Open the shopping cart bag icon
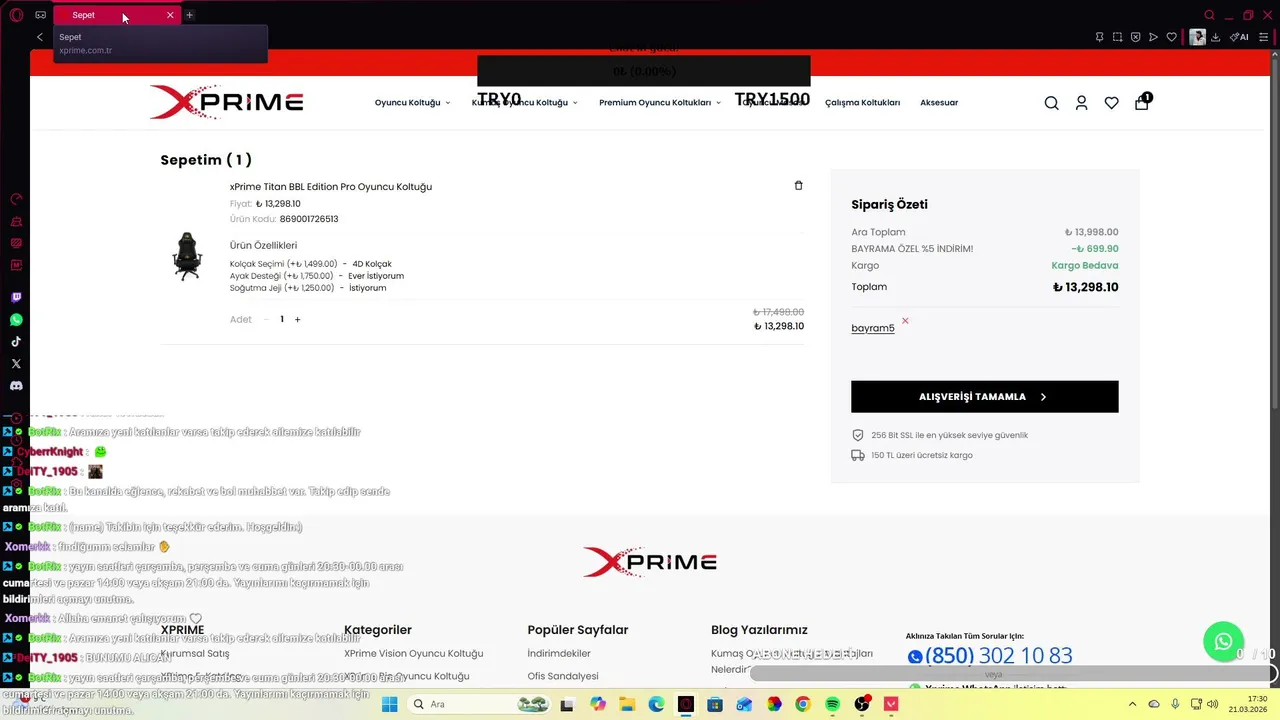1280x720 pixels. 1142,102
